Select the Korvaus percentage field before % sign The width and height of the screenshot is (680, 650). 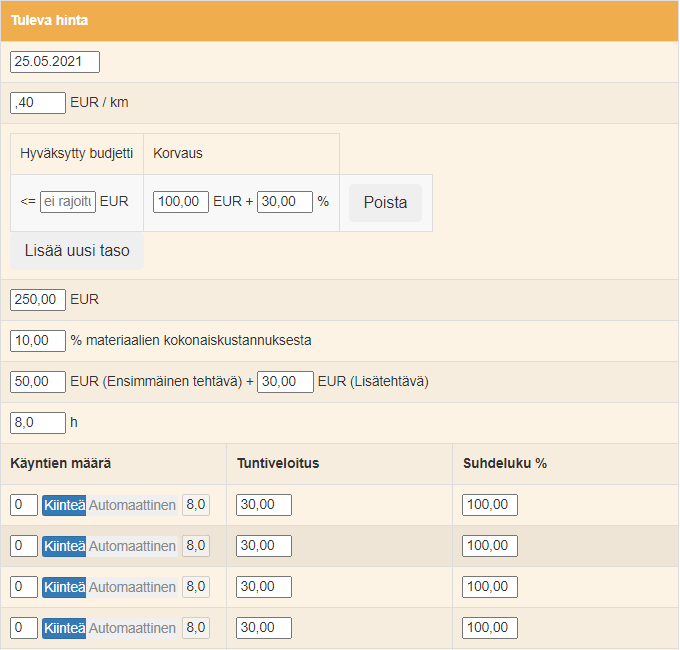point(285,202)
